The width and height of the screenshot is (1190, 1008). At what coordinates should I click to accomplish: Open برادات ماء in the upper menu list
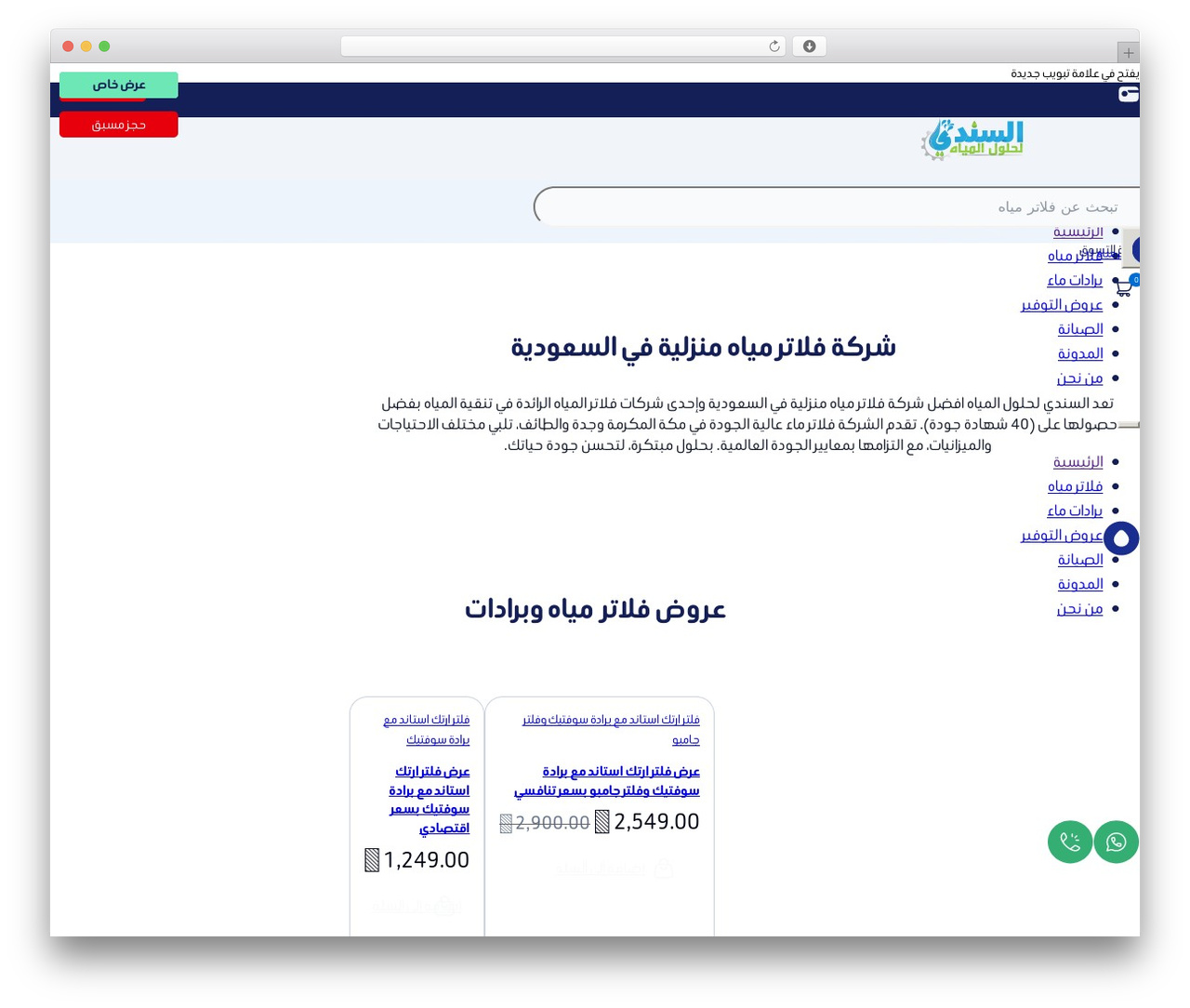pyautogui.click(x=1075, y=280)
